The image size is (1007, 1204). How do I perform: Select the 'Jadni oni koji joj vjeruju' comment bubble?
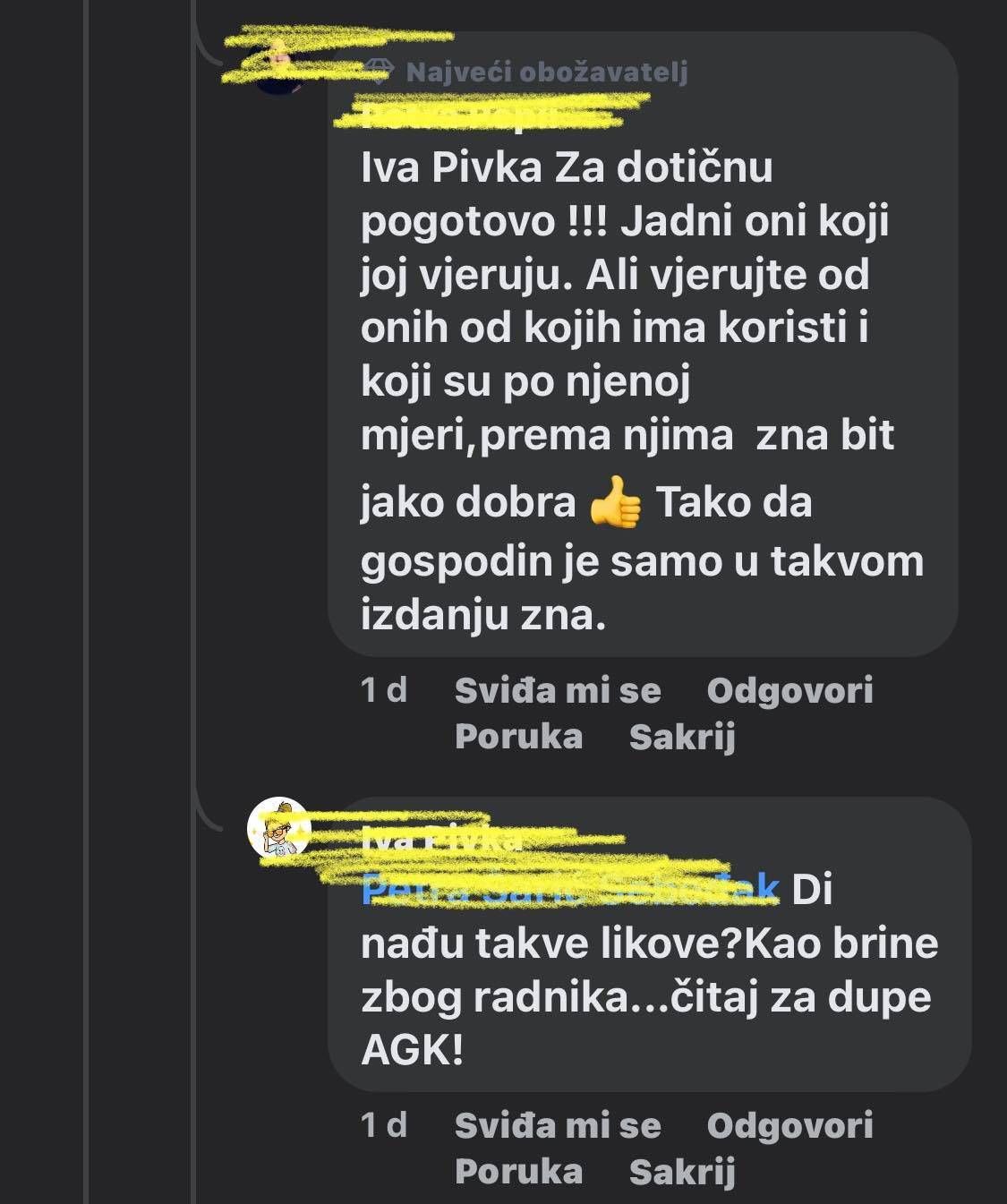(x=641, y=358)
